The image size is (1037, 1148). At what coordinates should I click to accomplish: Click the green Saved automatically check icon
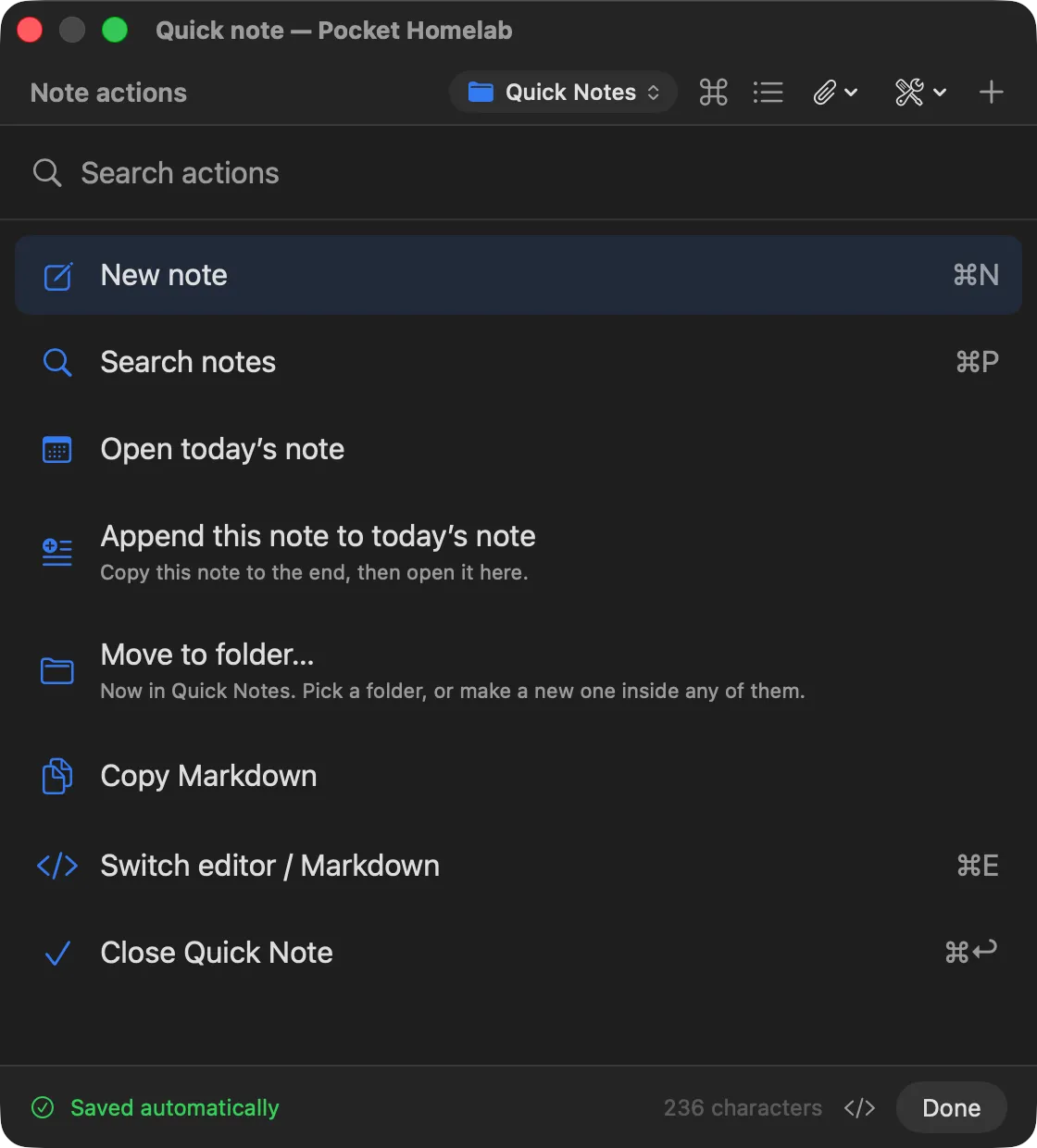point(43,1107)
